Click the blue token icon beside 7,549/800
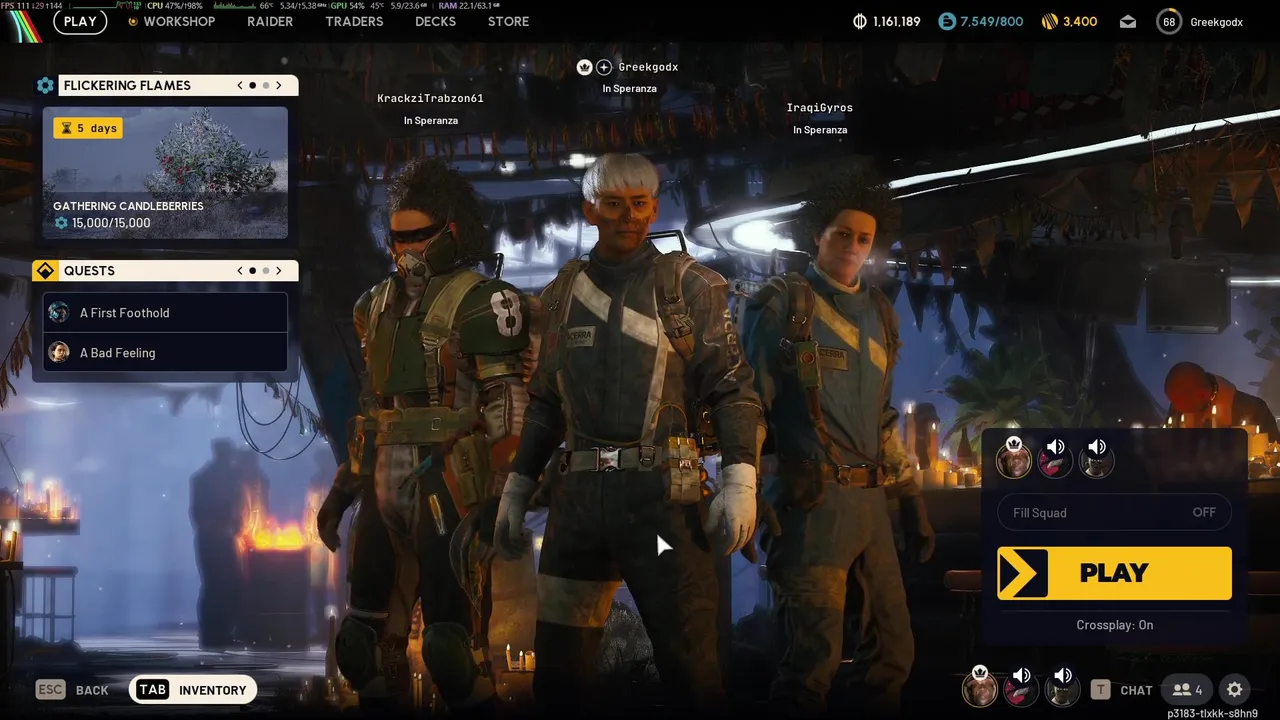Image resolution: width=1280 pixels, height=720 pixels. click(x=946, y=21)
